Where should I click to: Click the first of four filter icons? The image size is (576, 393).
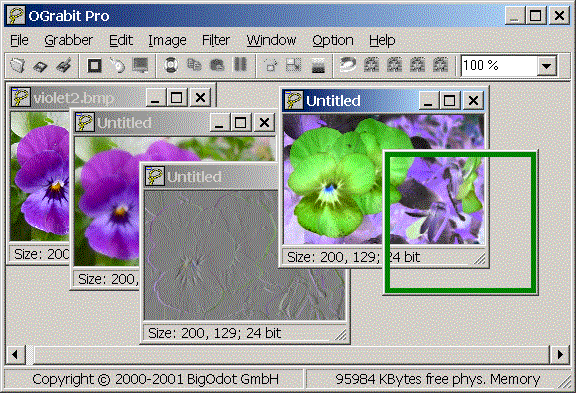click(371, 65)
